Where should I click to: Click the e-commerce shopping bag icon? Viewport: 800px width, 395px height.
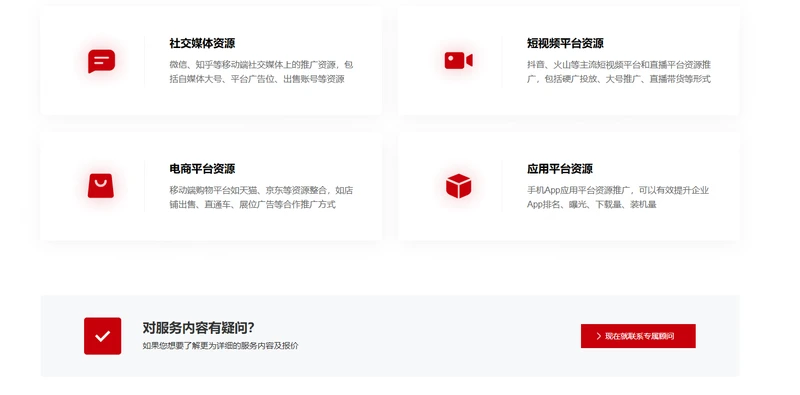[x=101, y=186]
